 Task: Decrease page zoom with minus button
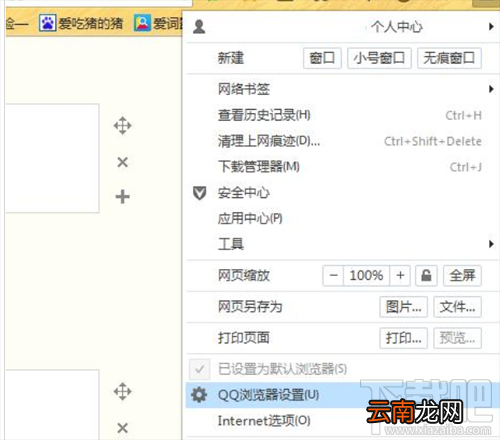coord(333,275)
